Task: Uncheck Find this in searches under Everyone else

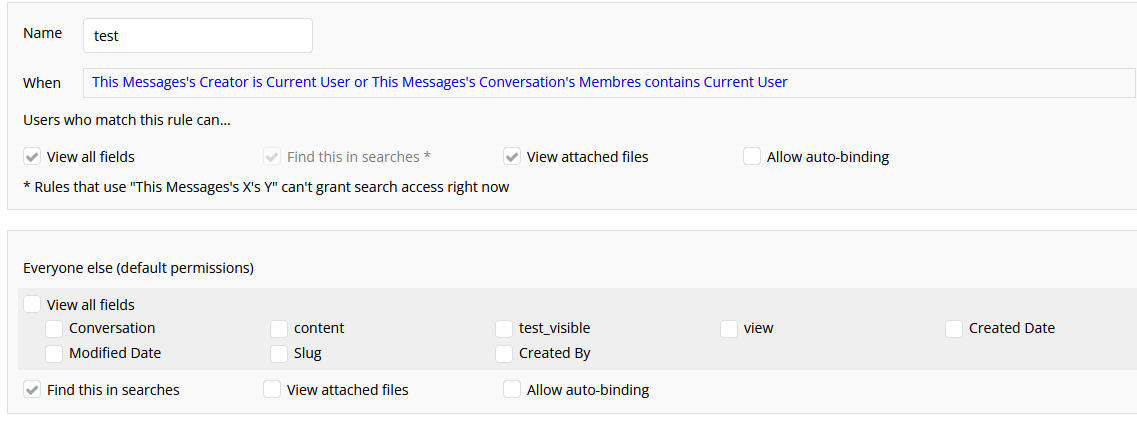Action: click(32, 390)
